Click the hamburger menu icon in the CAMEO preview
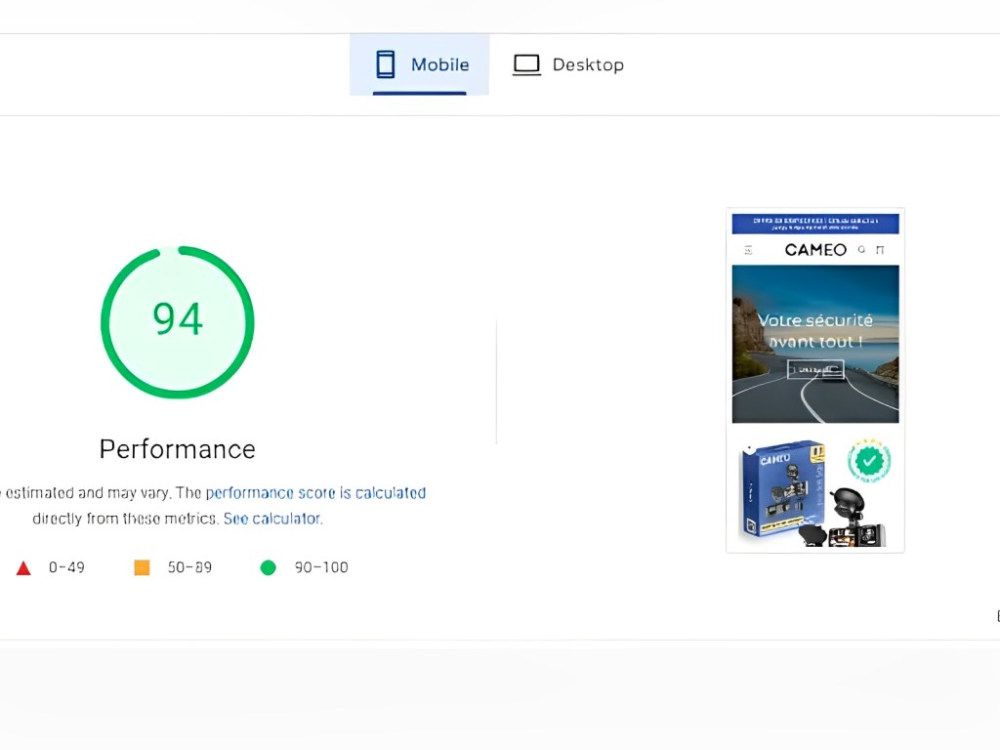The image size is (1000, 750). 748,250
